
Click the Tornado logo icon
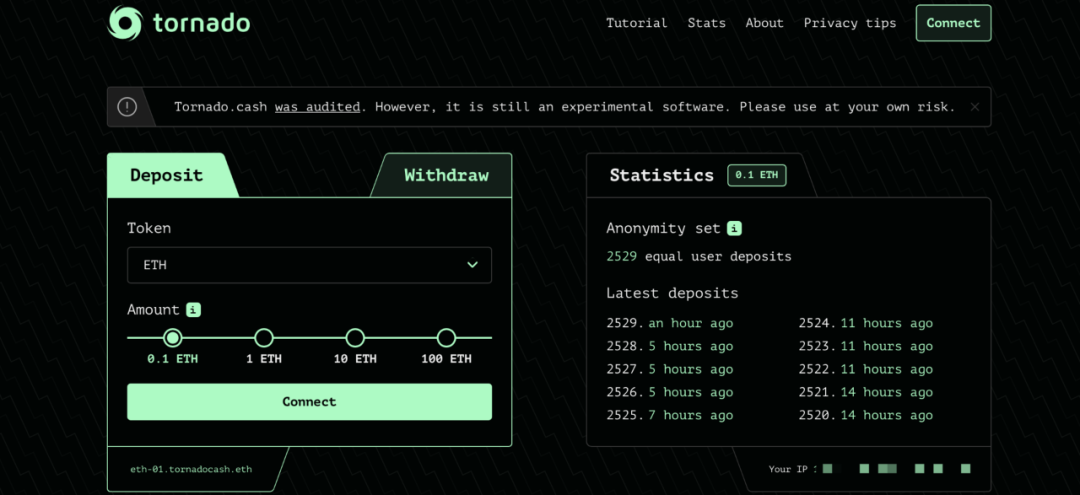126,22
